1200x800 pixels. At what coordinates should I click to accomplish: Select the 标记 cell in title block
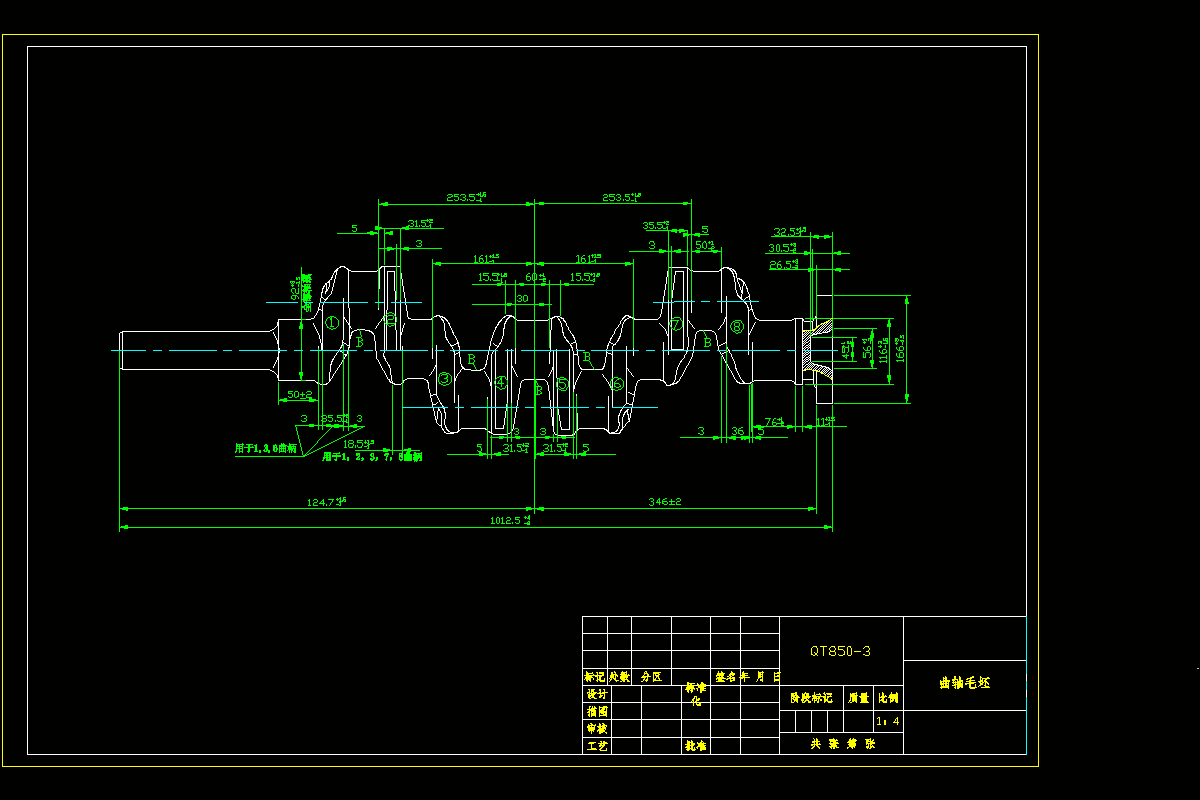595,677
